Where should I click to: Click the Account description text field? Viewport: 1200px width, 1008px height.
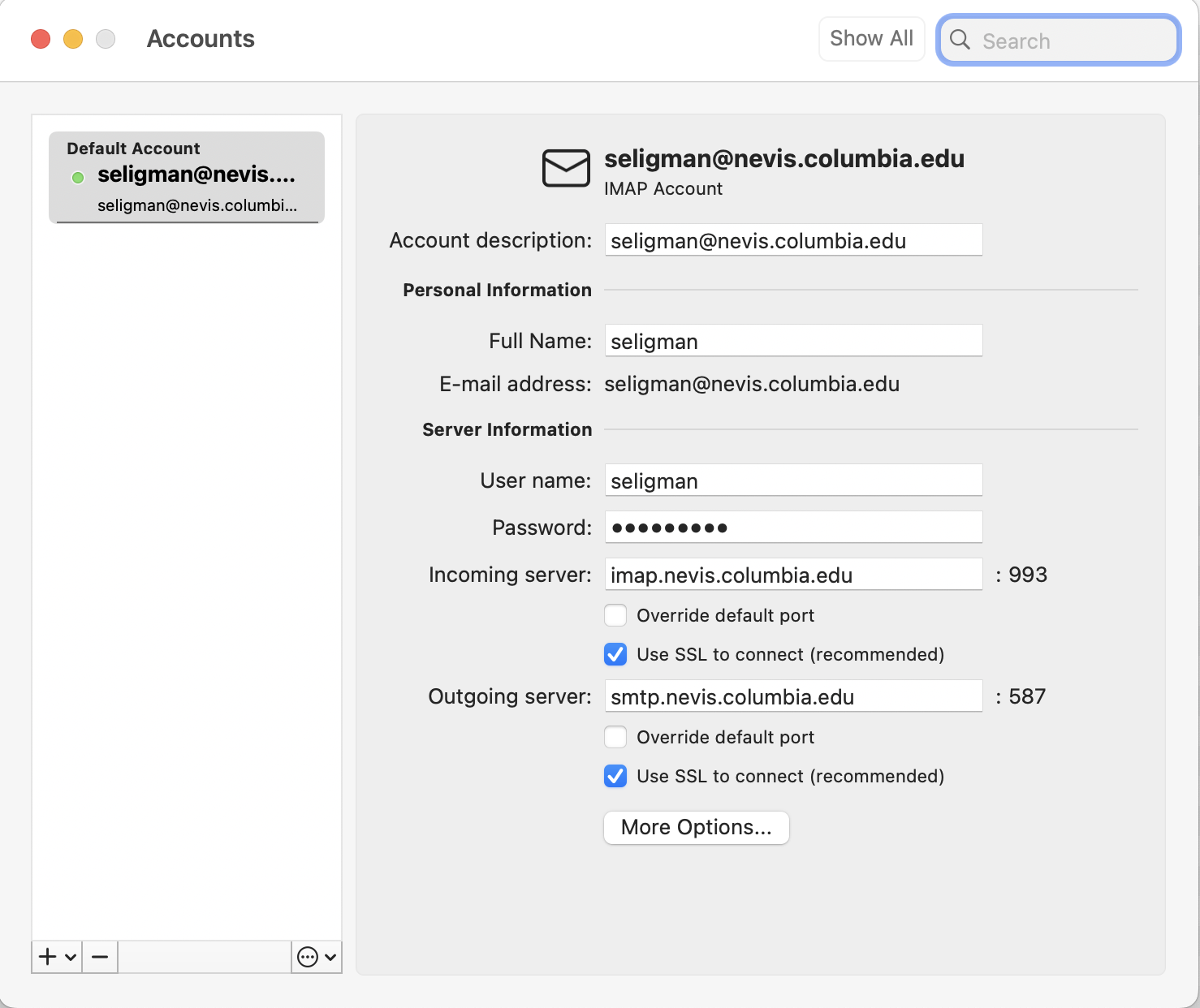pyautogui.click(x=793, y=240)
